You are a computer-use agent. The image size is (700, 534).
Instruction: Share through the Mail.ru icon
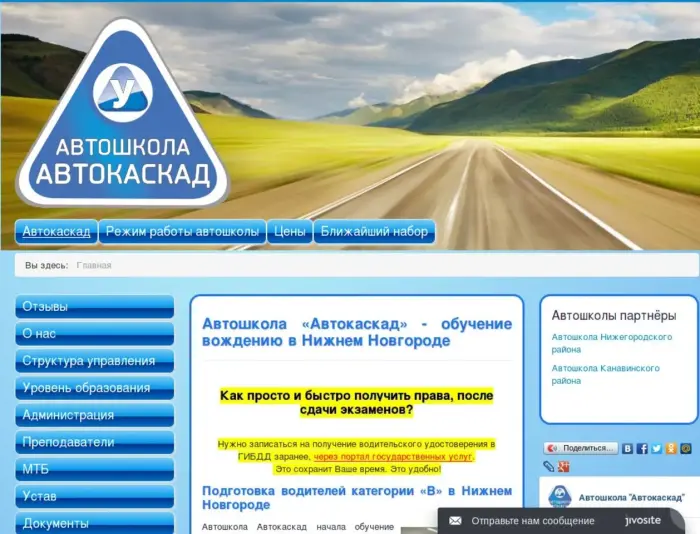[x=687, y=449]
